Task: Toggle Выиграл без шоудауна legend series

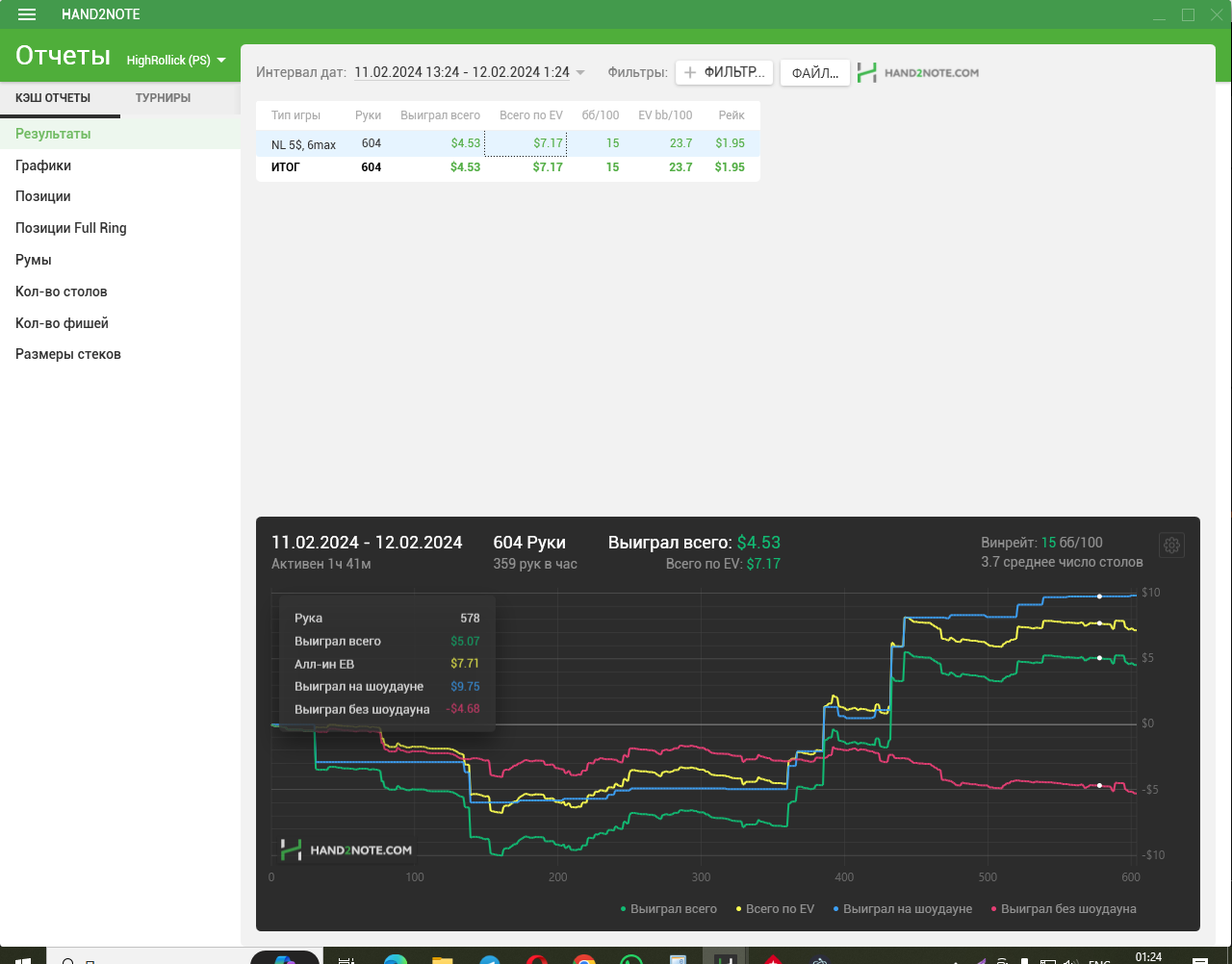Action: (x=1064, y=909)
